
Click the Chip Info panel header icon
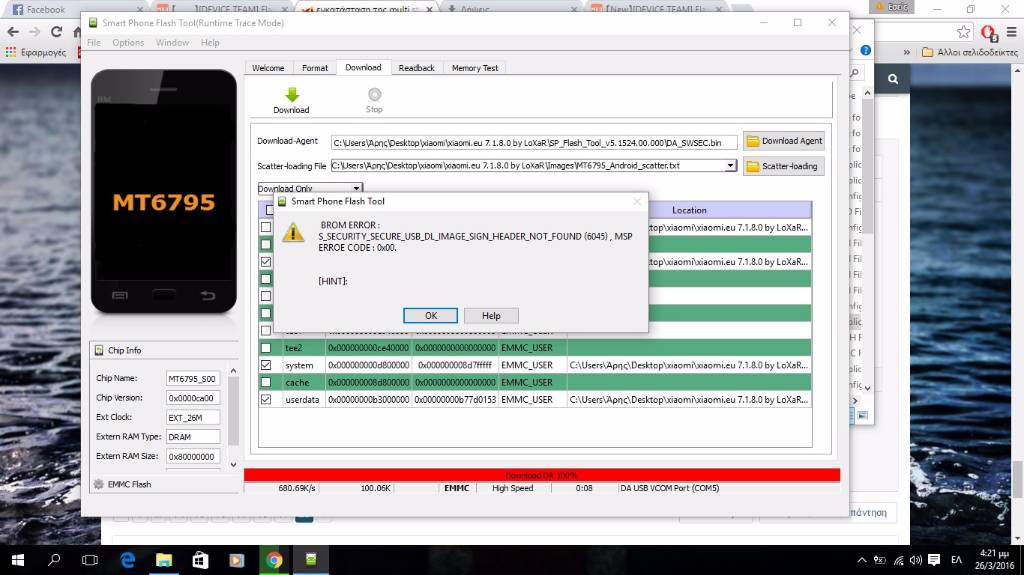99,350
